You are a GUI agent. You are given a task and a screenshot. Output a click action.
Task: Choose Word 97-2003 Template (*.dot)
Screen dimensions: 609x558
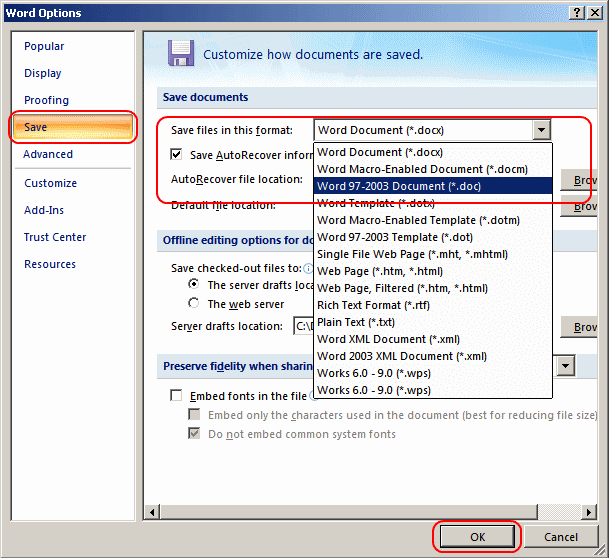pos(433,237)
